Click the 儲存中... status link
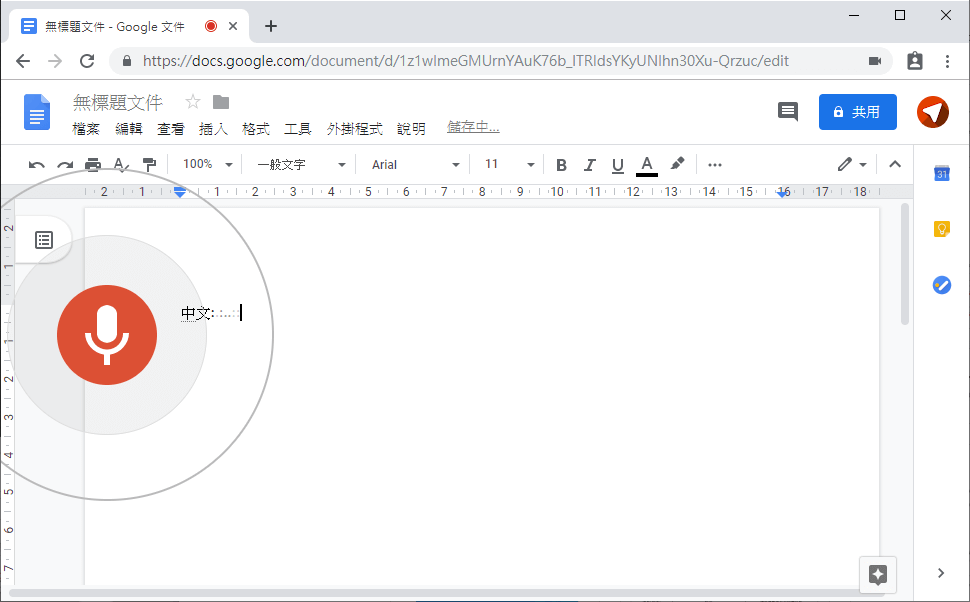 coord(473,127)
